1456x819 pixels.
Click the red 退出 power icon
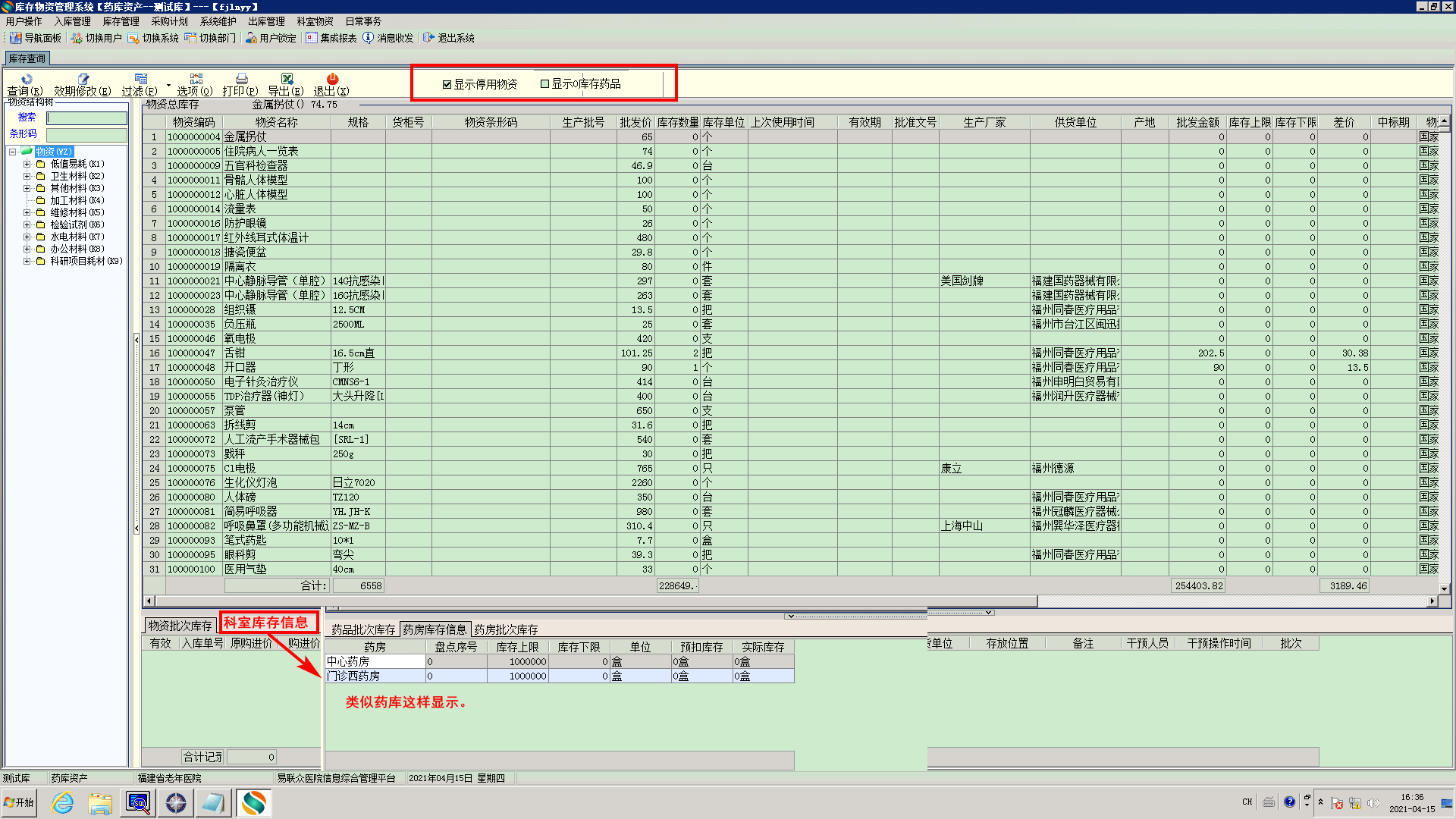(332, 79)
